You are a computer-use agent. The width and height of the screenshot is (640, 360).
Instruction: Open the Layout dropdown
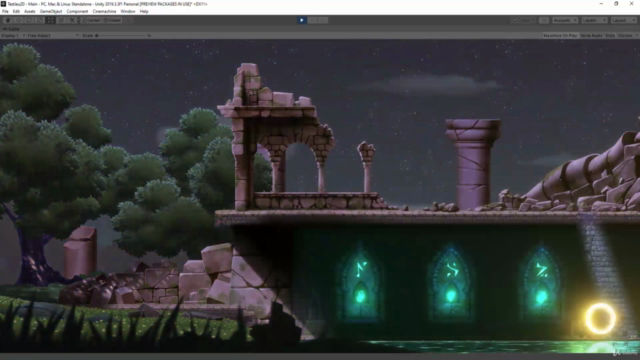pyautogui.click(x=623, y=20)
